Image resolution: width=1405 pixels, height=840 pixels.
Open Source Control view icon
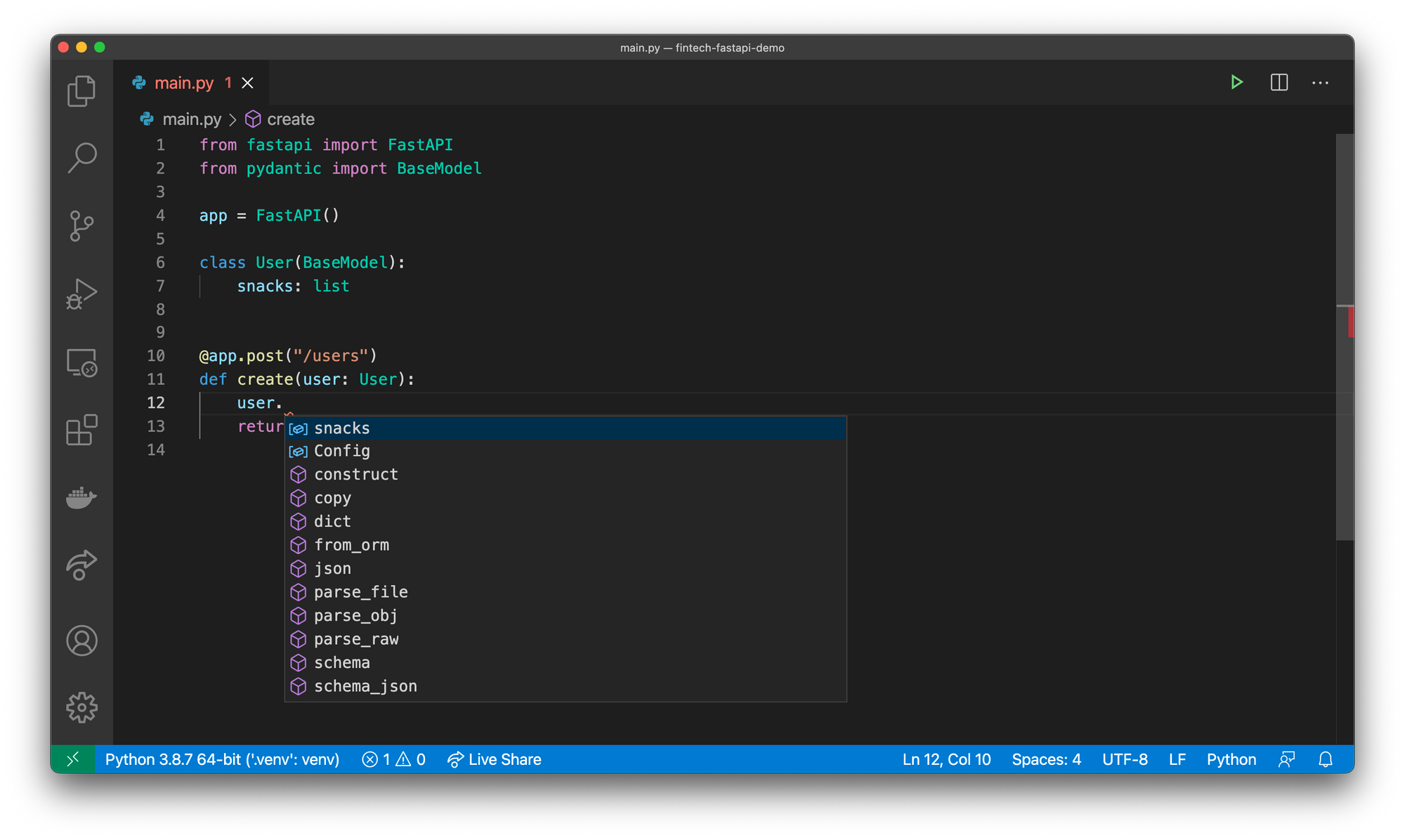pyautogui.click(x=81, y=226)
